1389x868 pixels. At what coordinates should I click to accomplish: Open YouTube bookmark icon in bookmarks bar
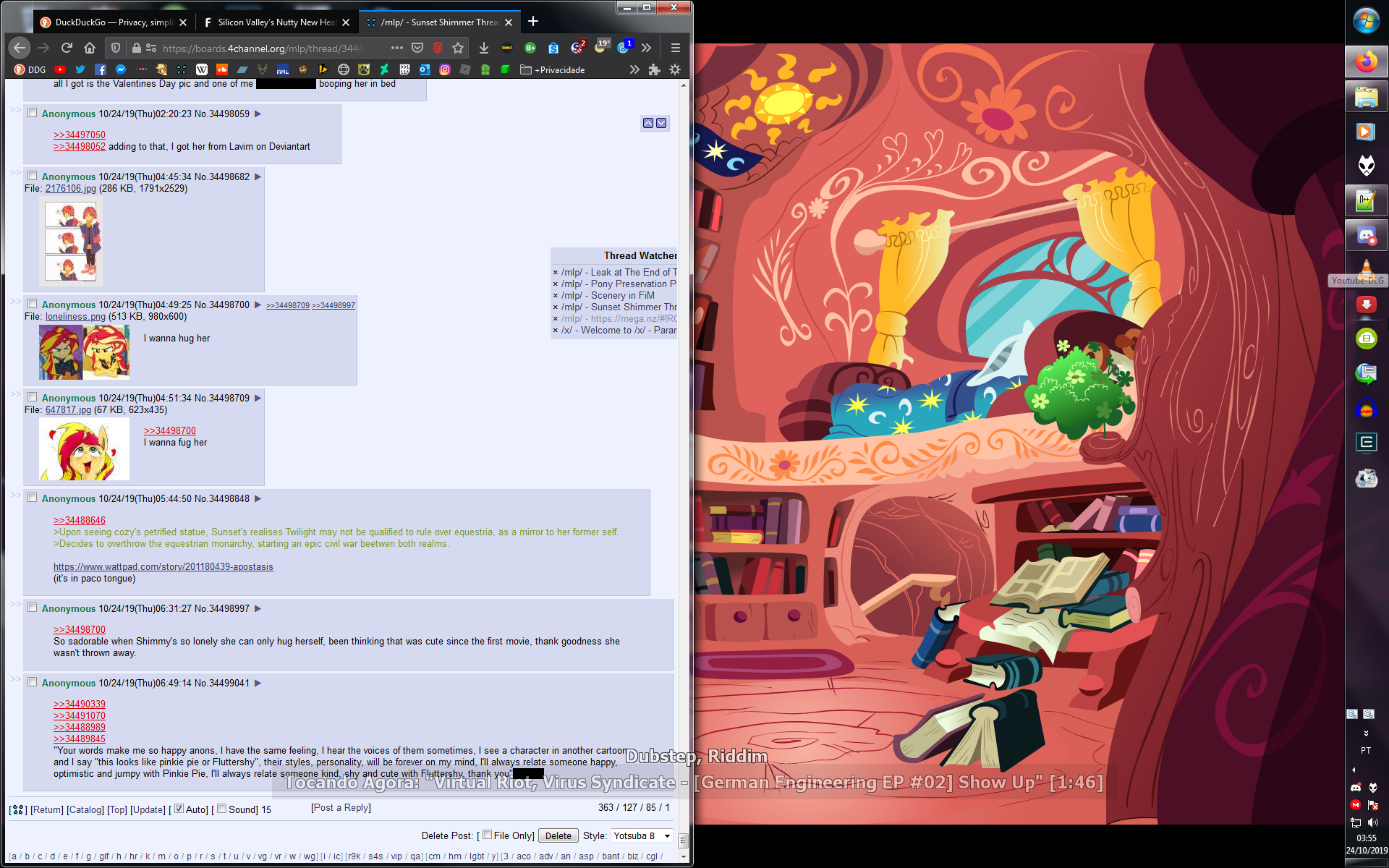tap(60, 69)
